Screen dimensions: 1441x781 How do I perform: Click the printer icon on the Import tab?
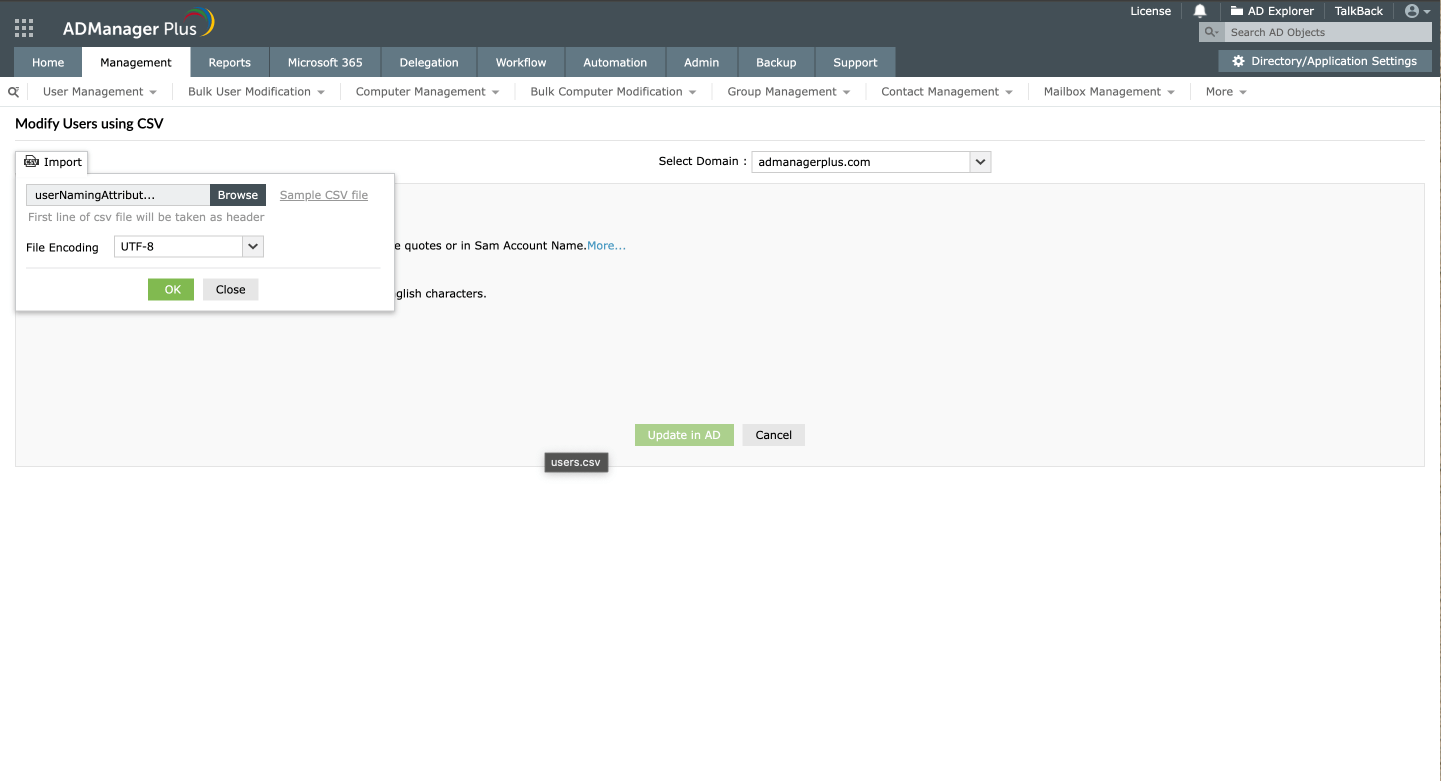coord(31,161)
